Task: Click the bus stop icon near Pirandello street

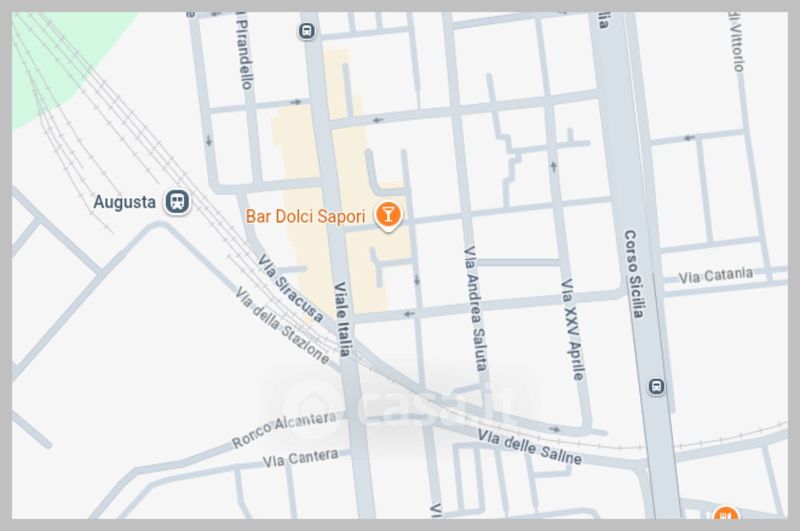Action: 307,31
